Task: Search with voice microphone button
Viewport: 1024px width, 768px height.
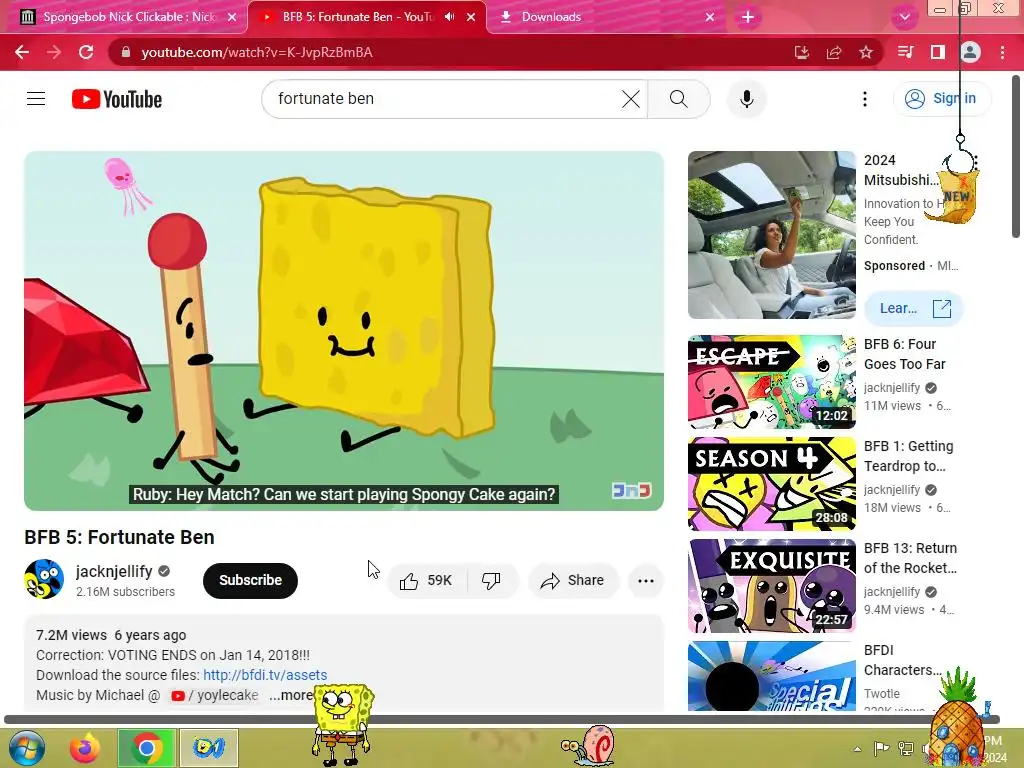Action: point(746,99)
